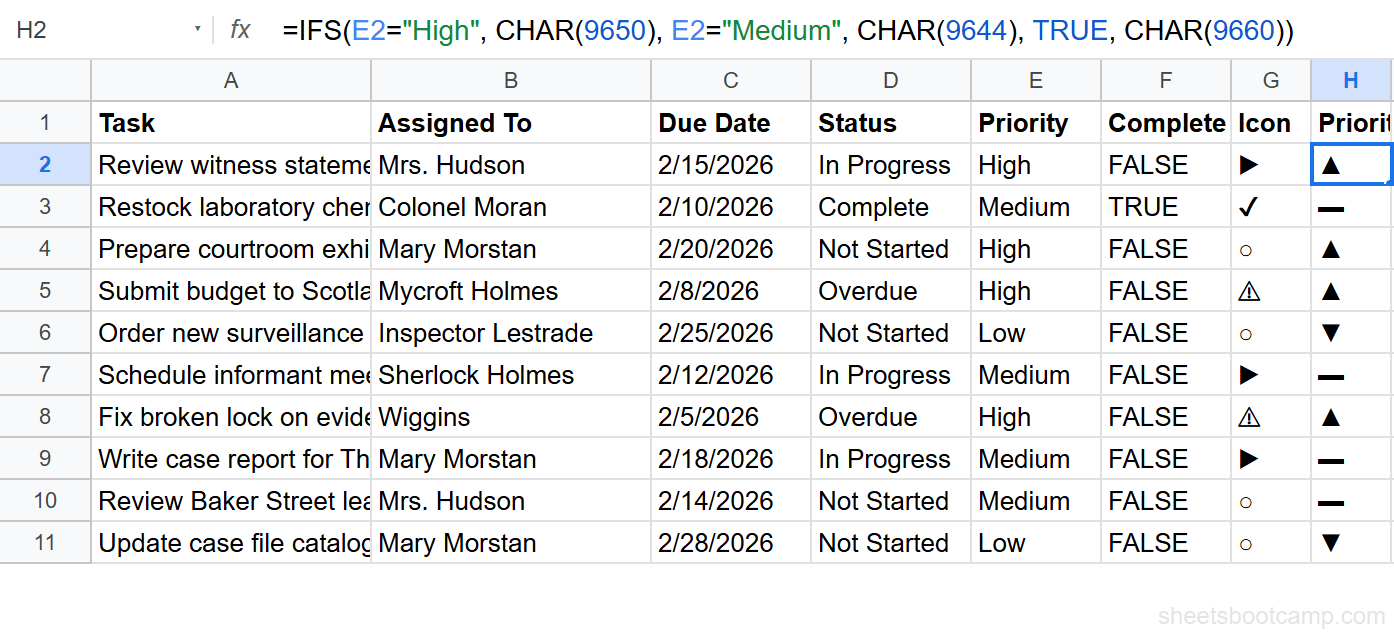This screenshot has height=634, width=1394.
Task: Click the dash priority icon in H3
Action: (x=1331, y=209)
